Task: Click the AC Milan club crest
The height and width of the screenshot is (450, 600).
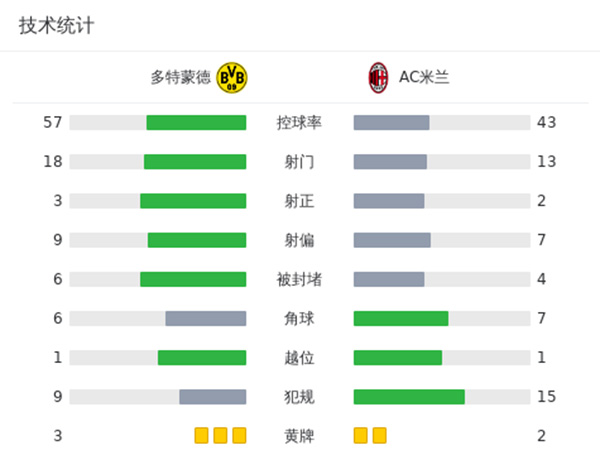Action: (x=378, y=76)
